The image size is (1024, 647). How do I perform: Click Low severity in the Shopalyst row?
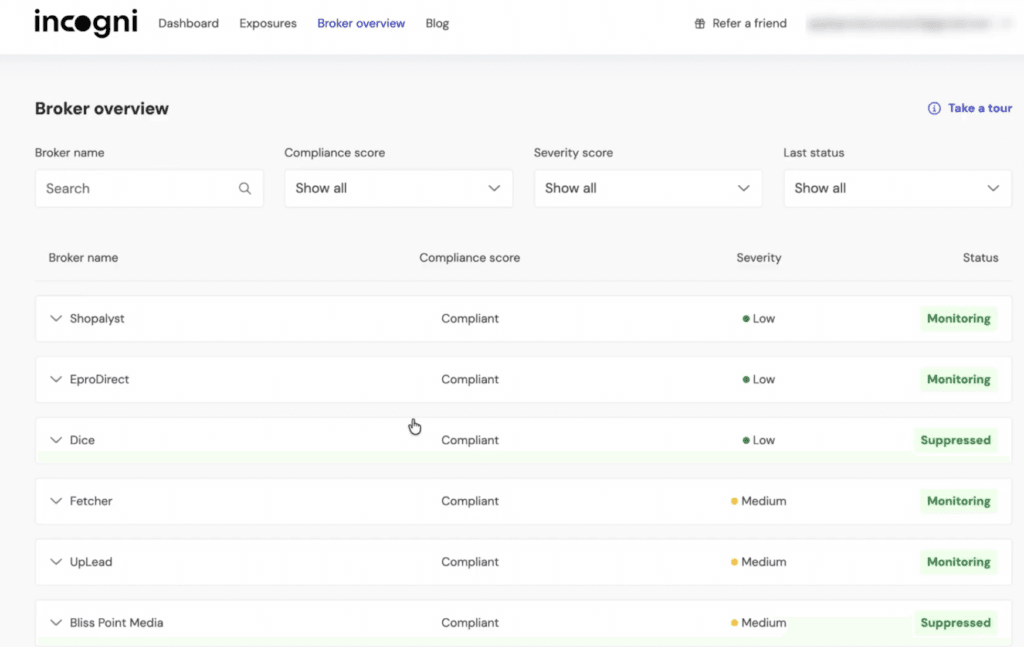coord(759,319)
